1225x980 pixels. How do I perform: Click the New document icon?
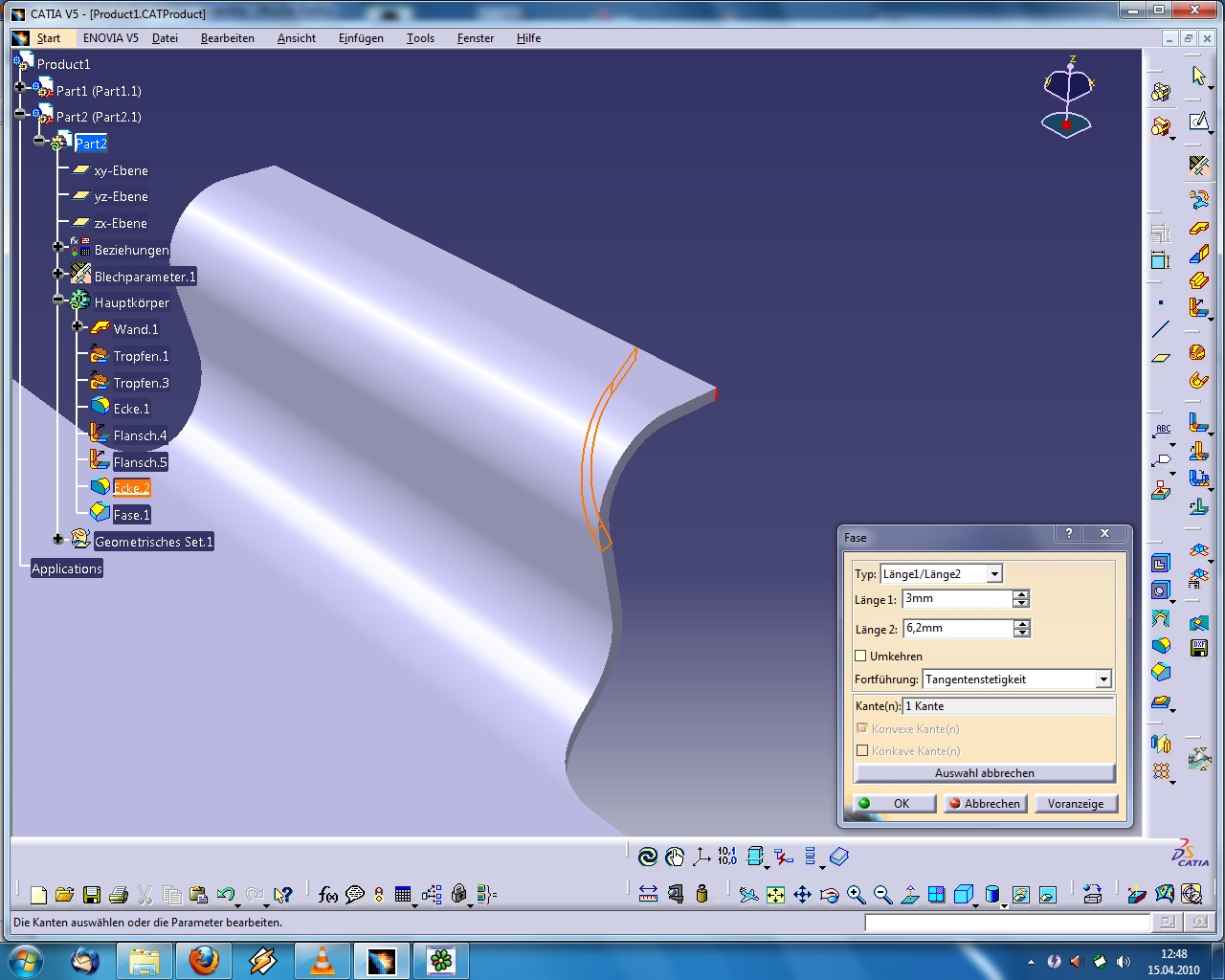coord(38,895)
